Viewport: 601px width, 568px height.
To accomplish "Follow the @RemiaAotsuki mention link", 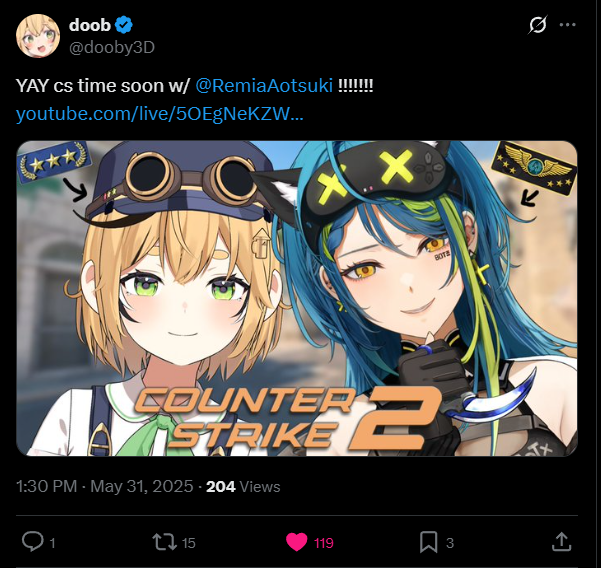I will tap(264, 85).
